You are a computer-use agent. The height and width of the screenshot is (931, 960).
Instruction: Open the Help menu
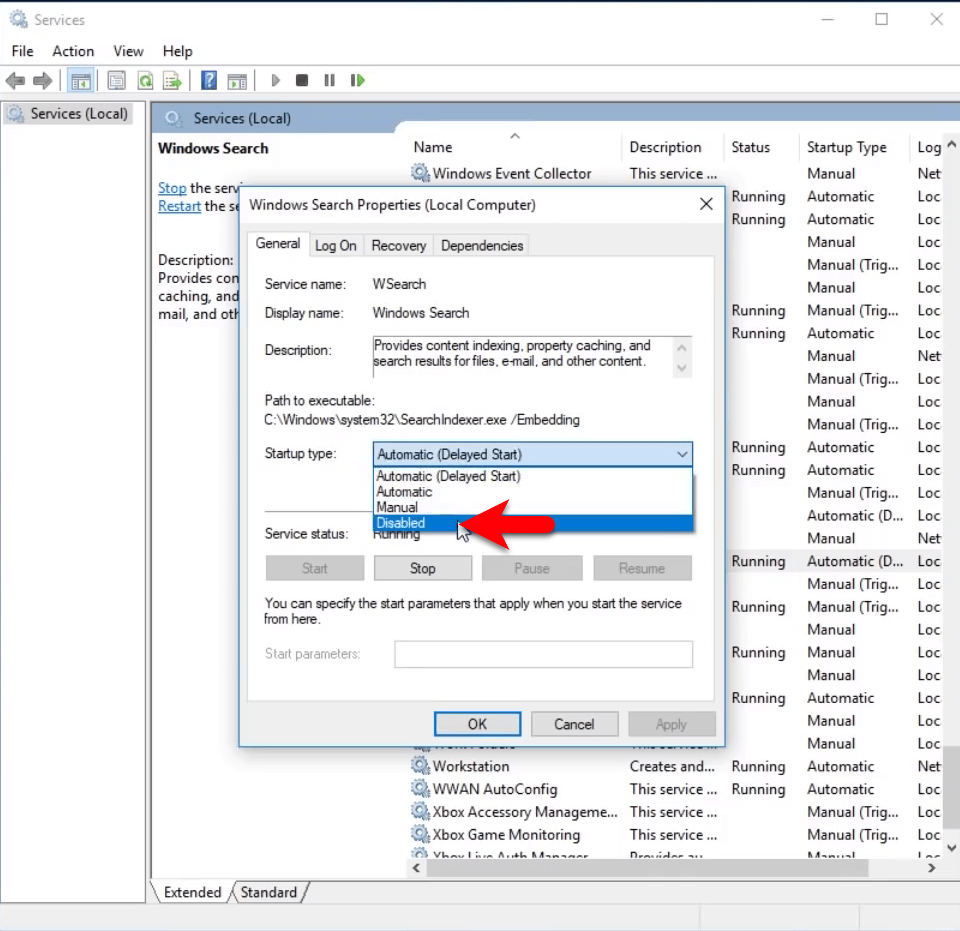tap(178, 51)
